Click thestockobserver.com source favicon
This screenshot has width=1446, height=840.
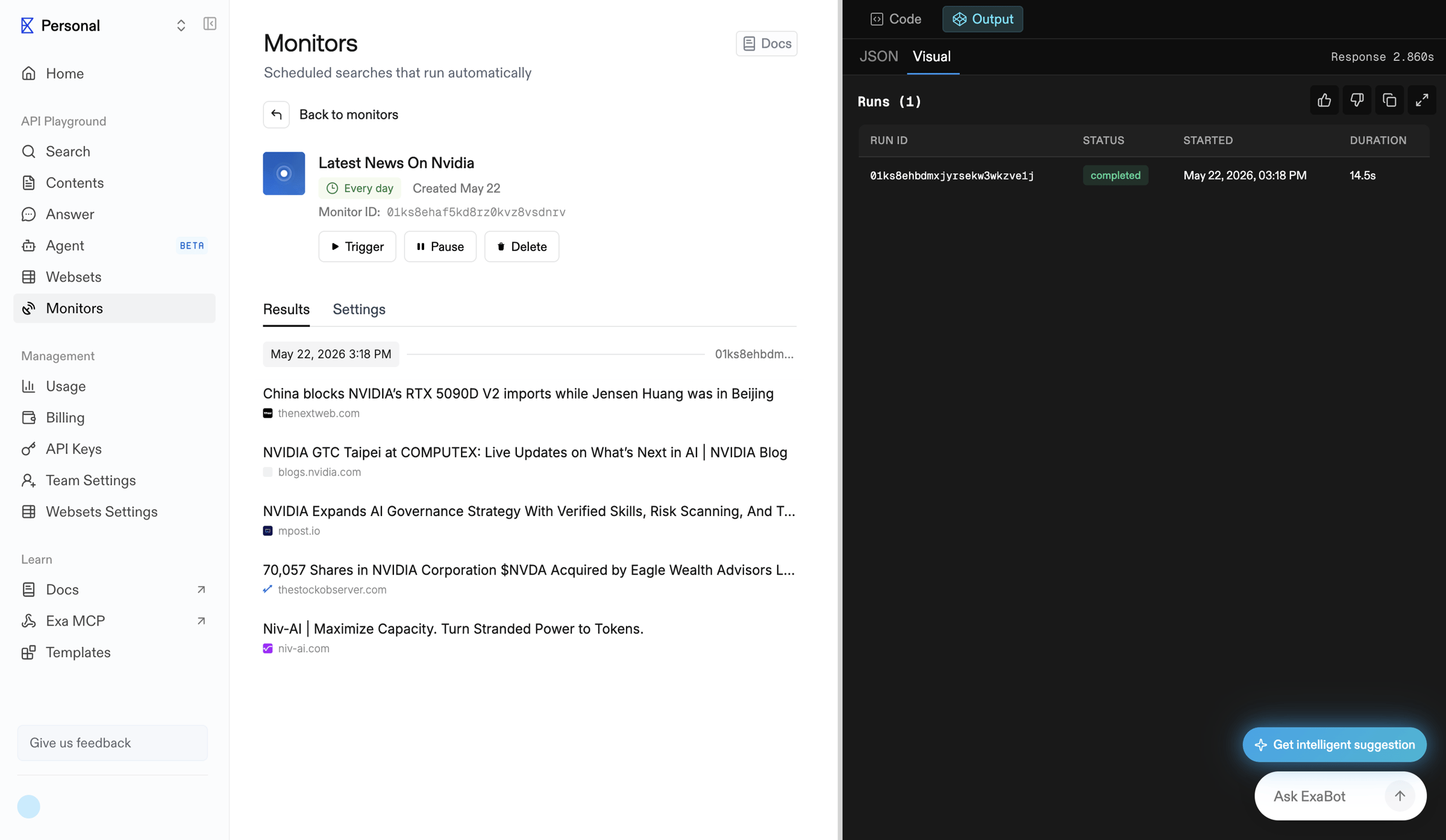(x=268, y=590)
